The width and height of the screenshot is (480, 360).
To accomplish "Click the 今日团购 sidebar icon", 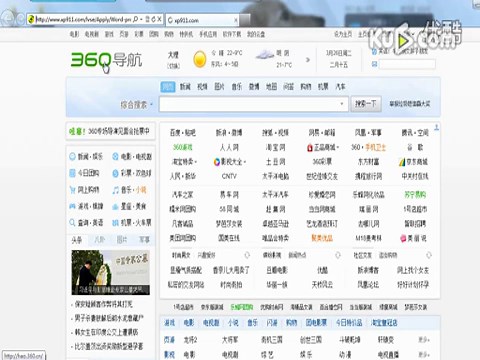I will pos(72,173).
